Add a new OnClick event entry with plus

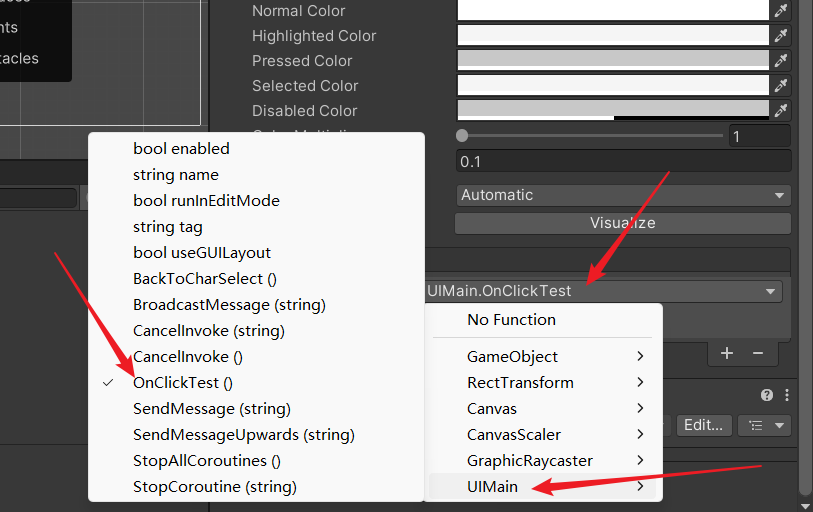(x=727, y=353)
